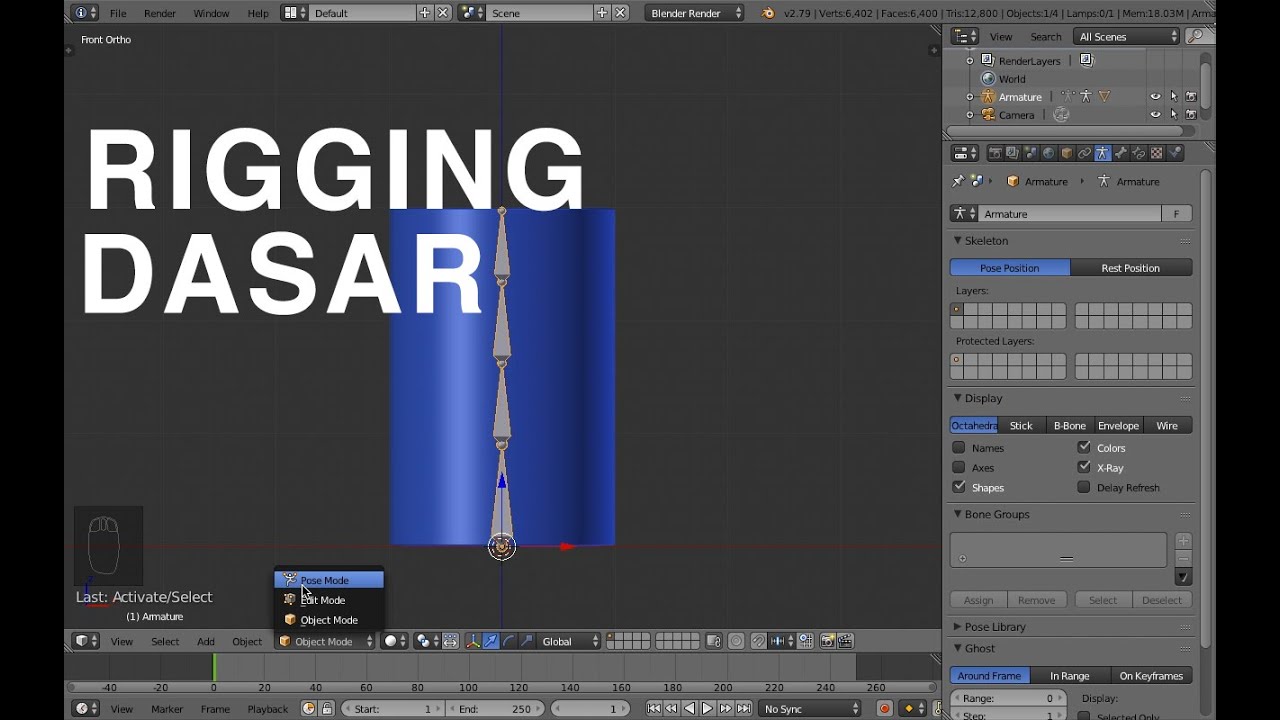Click the outliner search magnifier icon
Image resolution: width=1280 pixels, height=720 pixels.
coord(1194,36)
